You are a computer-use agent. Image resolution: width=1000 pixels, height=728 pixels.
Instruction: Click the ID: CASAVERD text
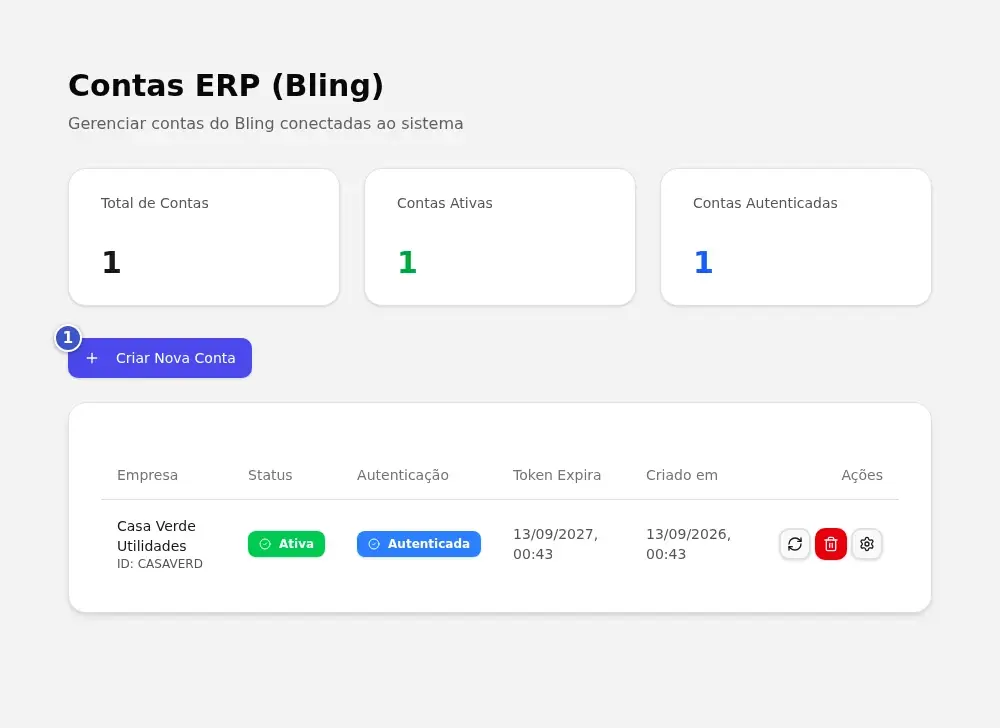tap(159, 564)
